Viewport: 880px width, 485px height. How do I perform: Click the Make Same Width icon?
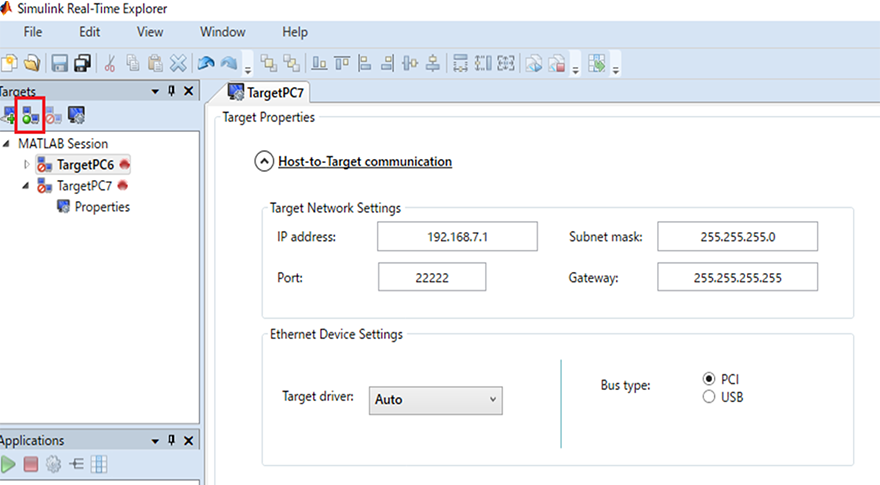point(460,63)
